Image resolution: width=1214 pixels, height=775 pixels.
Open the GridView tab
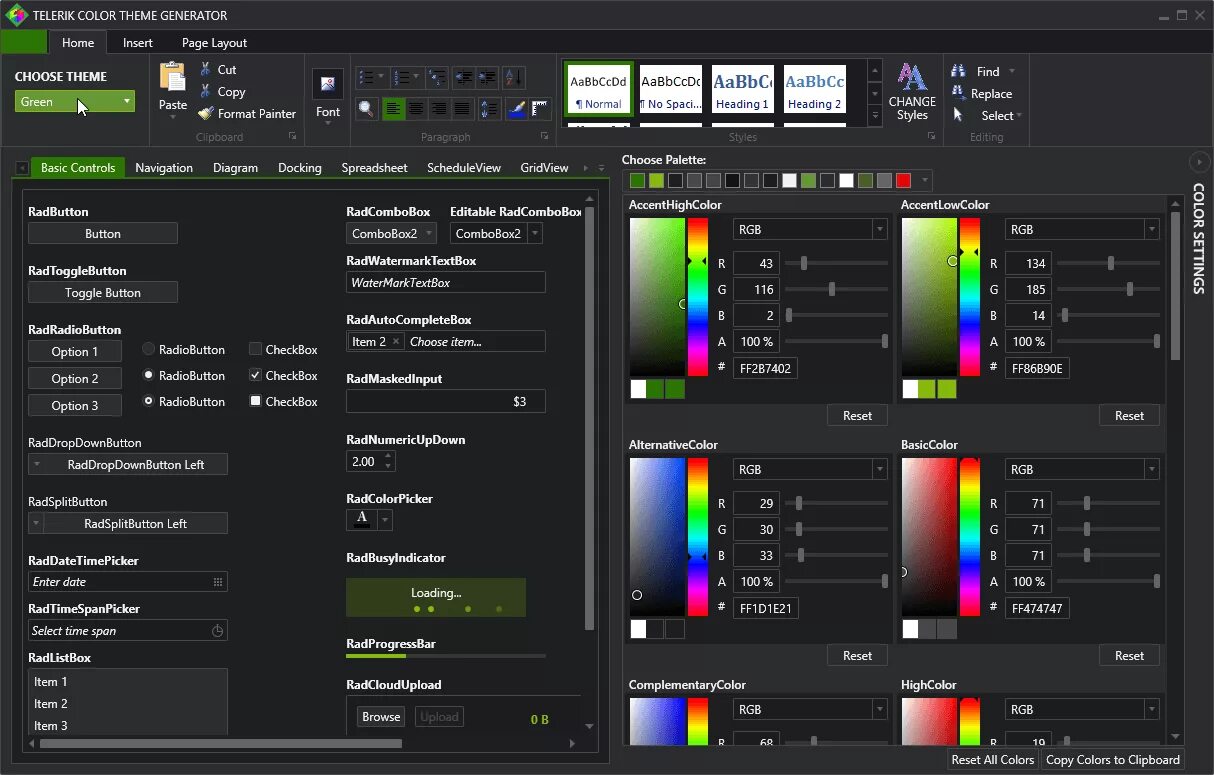click(x=544, y=167)
